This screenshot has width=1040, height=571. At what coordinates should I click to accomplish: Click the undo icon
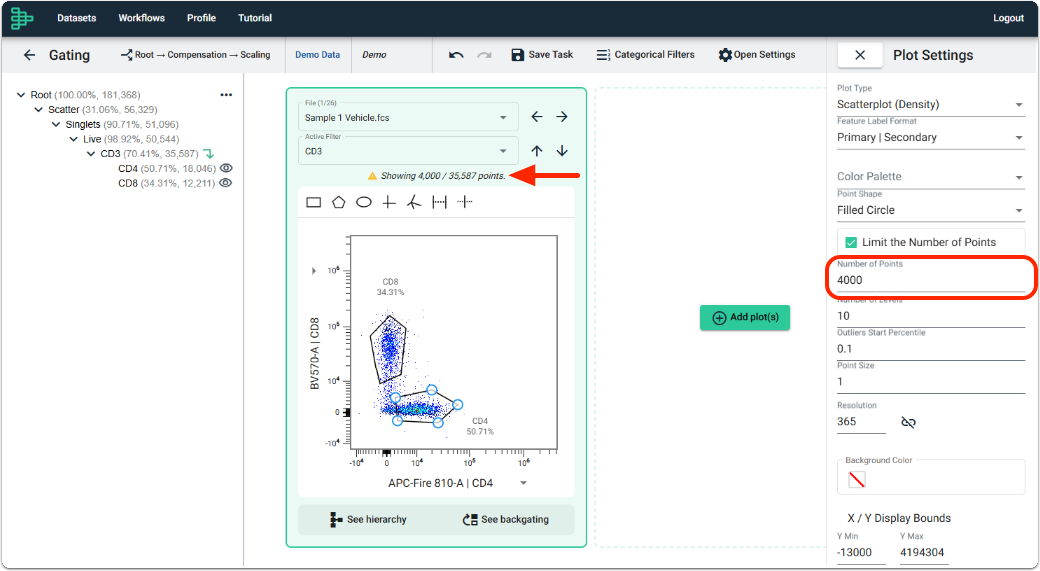point(456,55)
